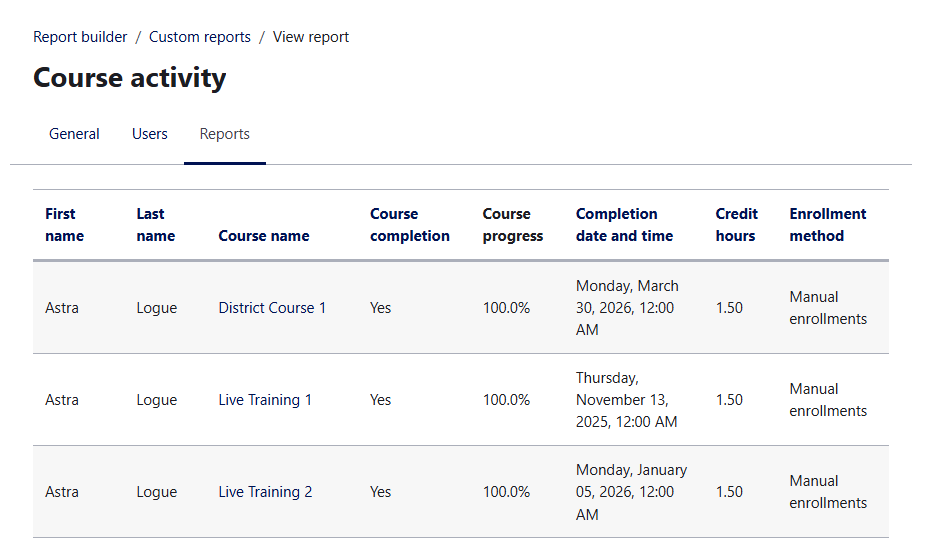Sort by Course name column header
Screen dimensions: 925x555
pos(264,236)
